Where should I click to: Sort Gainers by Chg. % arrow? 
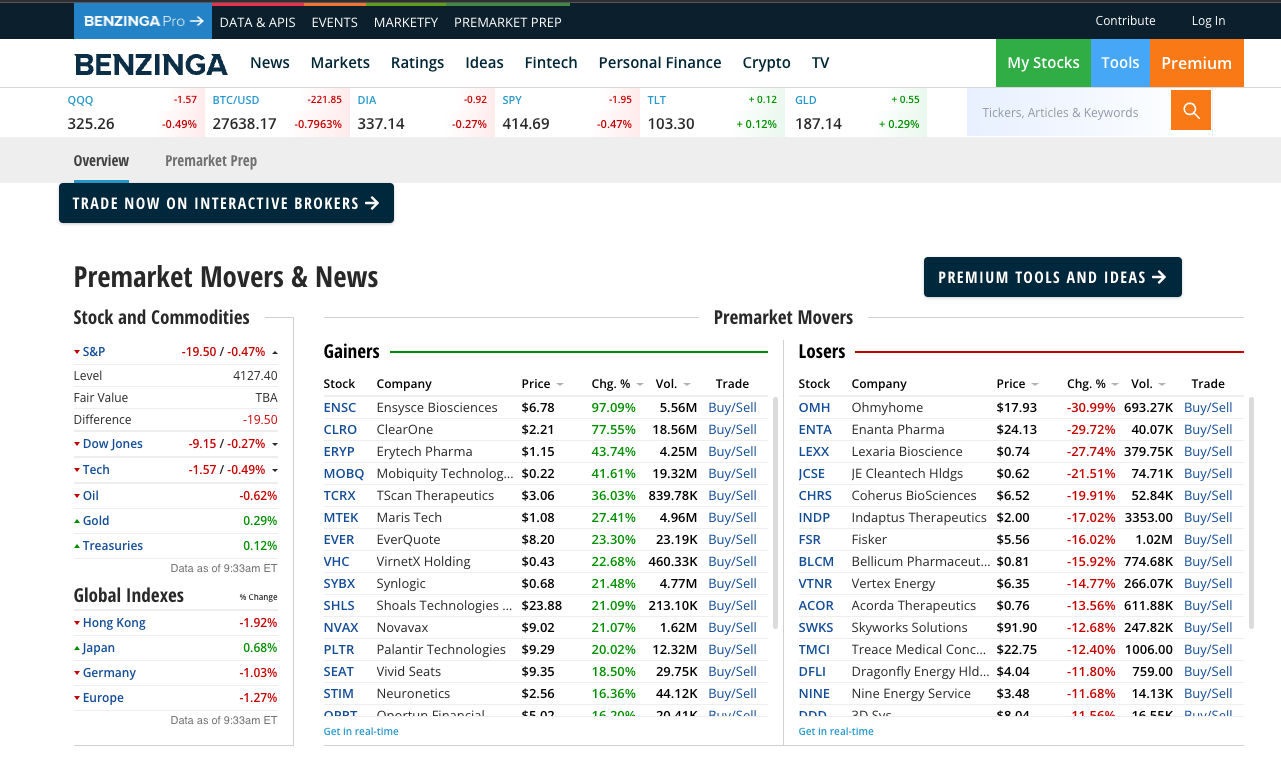point(640,384)
